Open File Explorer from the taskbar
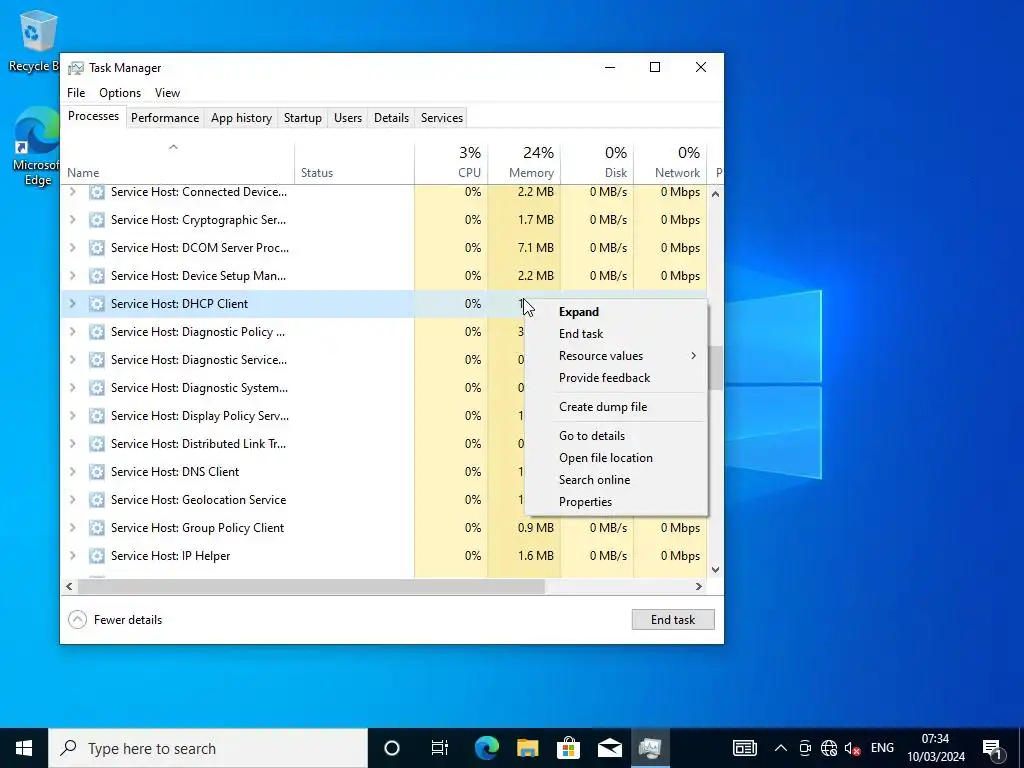 pos(528,748)
